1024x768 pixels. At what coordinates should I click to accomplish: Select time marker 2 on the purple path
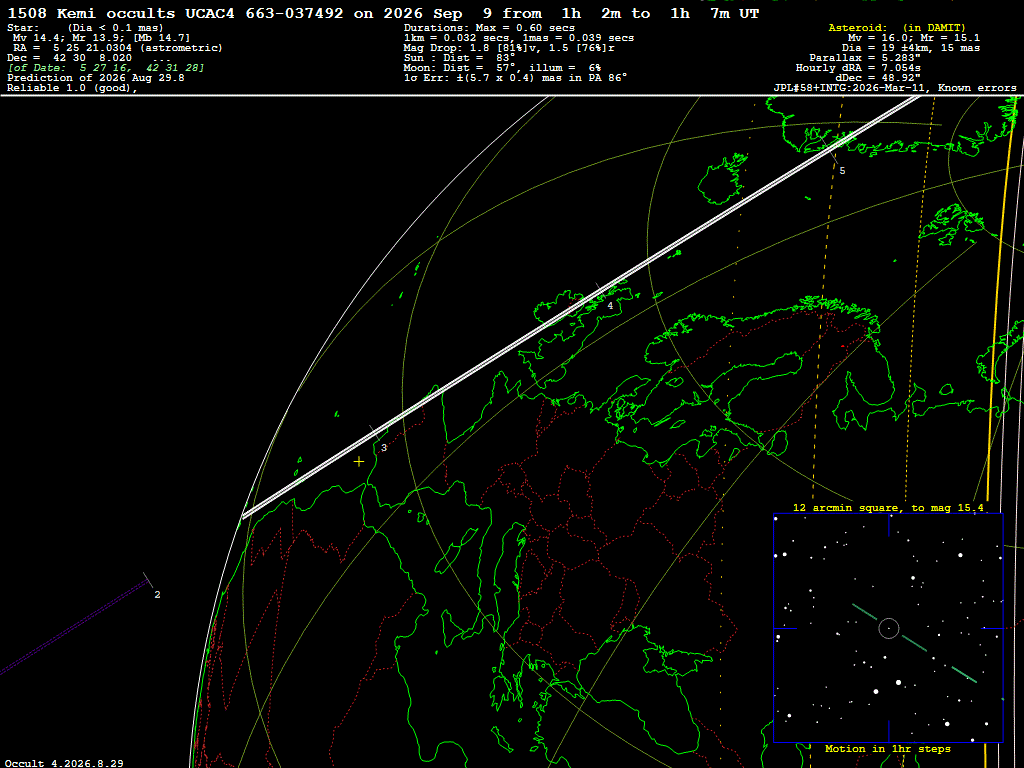(x=157, y=594)
